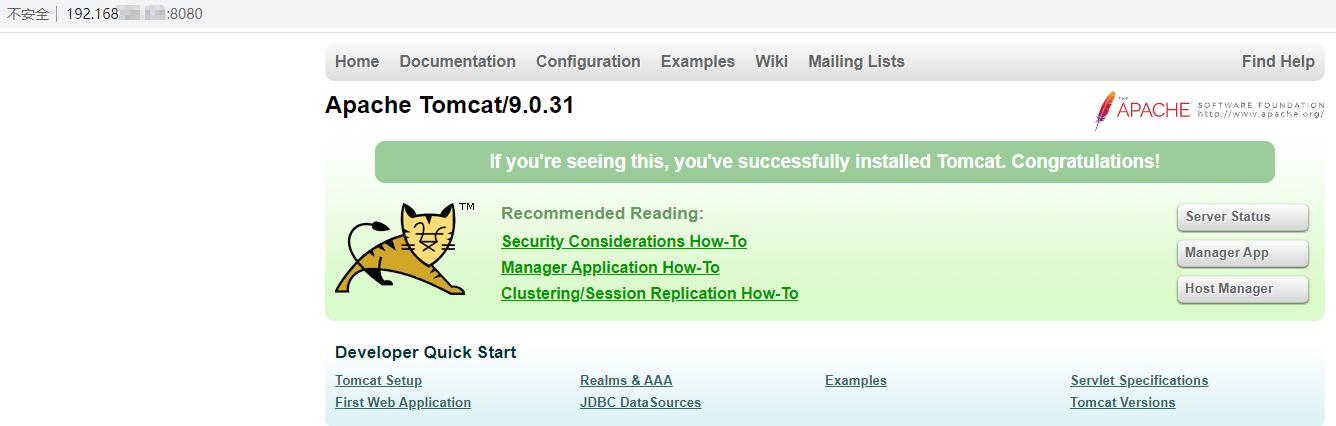
Task: Open the Home navigation item
Action: point(357,61)
